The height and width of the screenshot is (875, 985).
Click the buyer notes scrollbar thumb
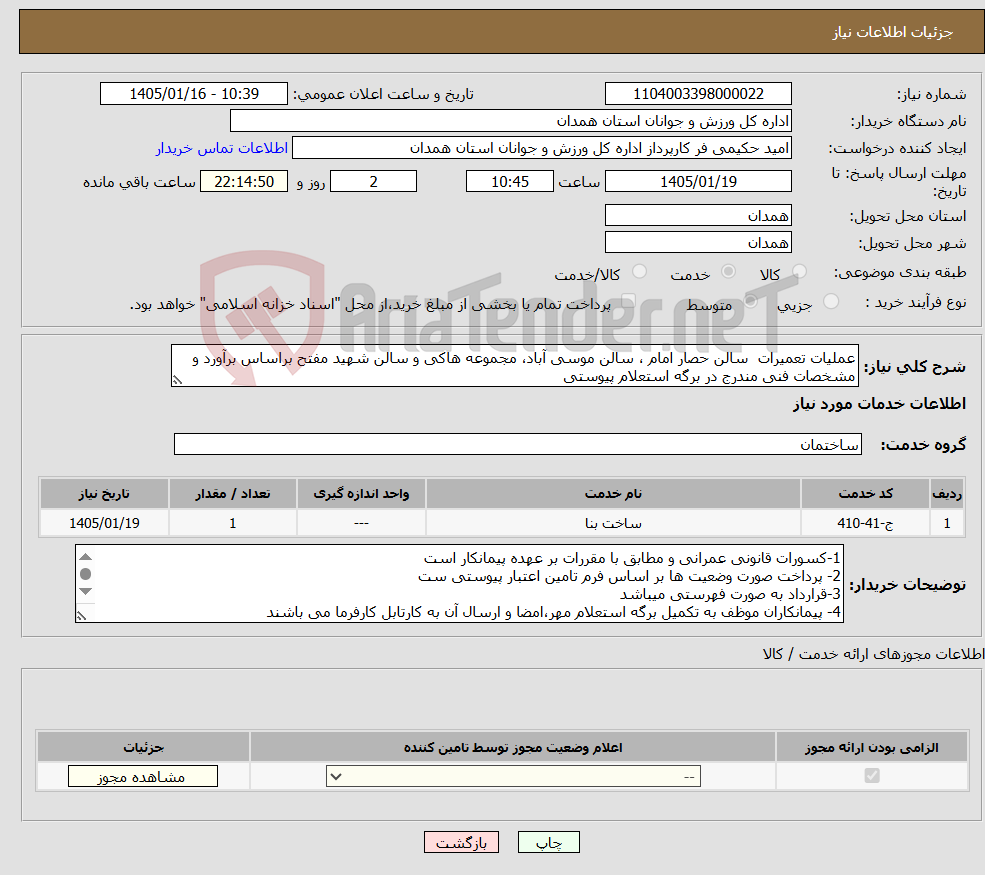86,574
